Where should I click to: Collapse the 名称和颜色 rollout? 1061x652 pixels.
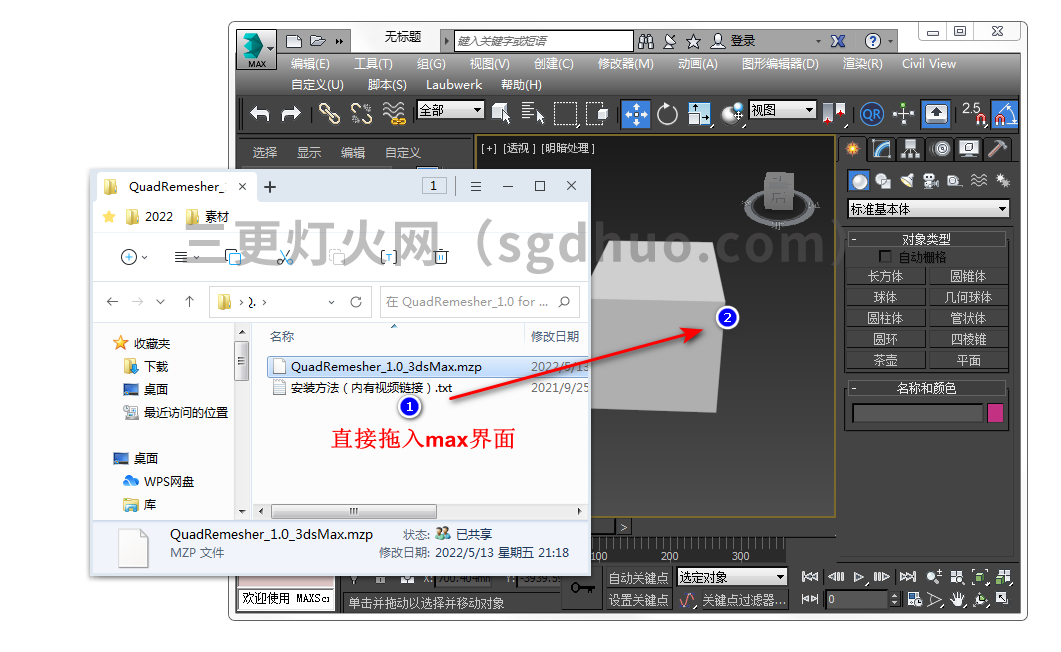[x=926, y=388]
